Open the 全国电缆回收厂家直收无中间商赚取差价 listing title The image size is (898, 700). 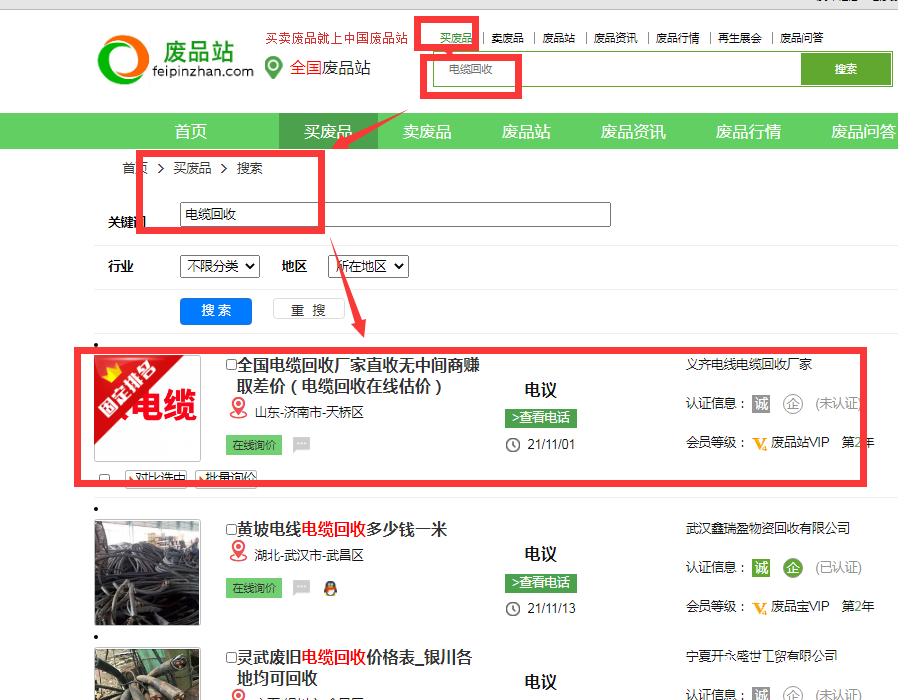coord(359,376)
